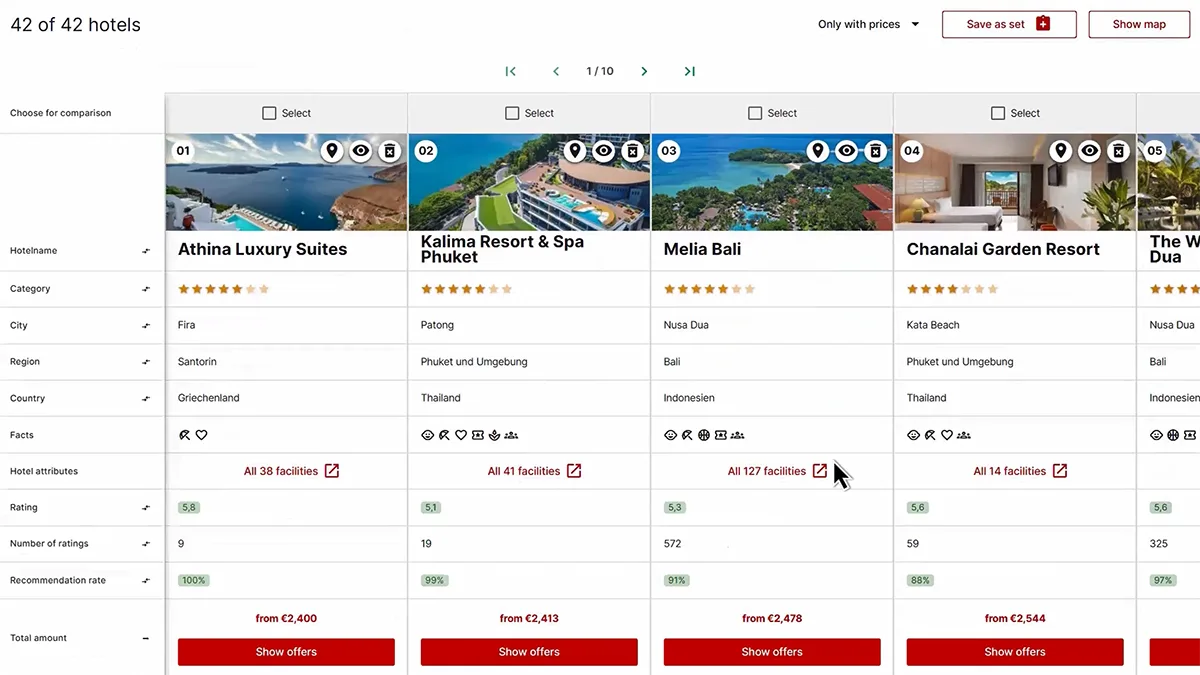Click the 1 / 10 page indicator
This screenshot has height=675, width=1200.
tap(600, 71)
